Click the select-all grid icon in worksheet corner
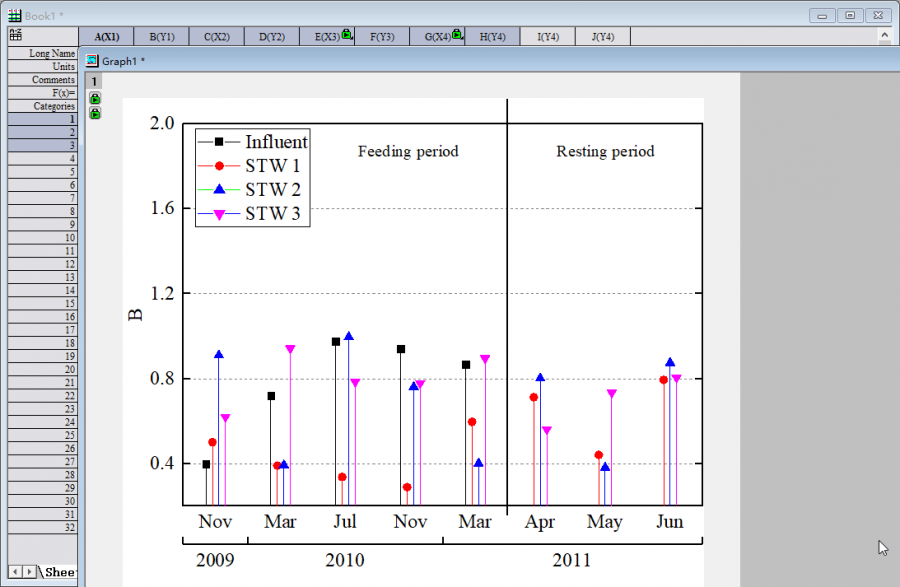This screenshot has height=587, width=900. 16,36
